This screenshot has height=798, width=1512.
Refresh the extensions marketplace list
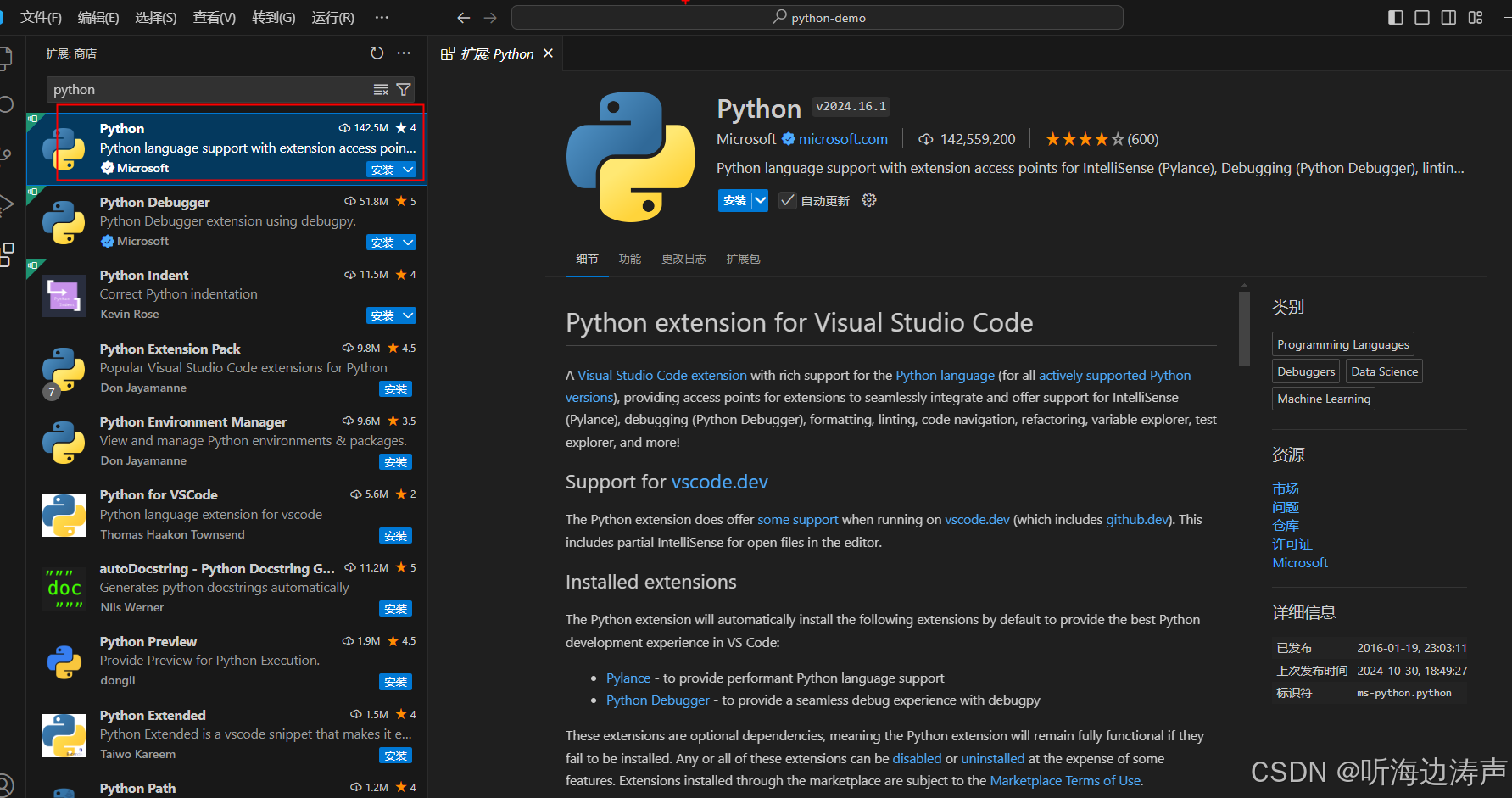pyautogui.click(x=377, y=53)
